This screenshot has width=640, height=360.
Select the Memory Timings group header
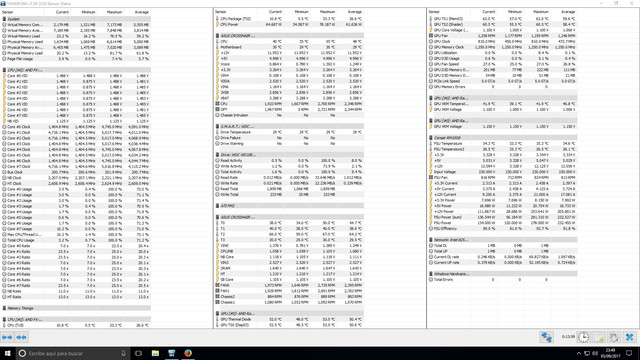(x=76, y=308)
